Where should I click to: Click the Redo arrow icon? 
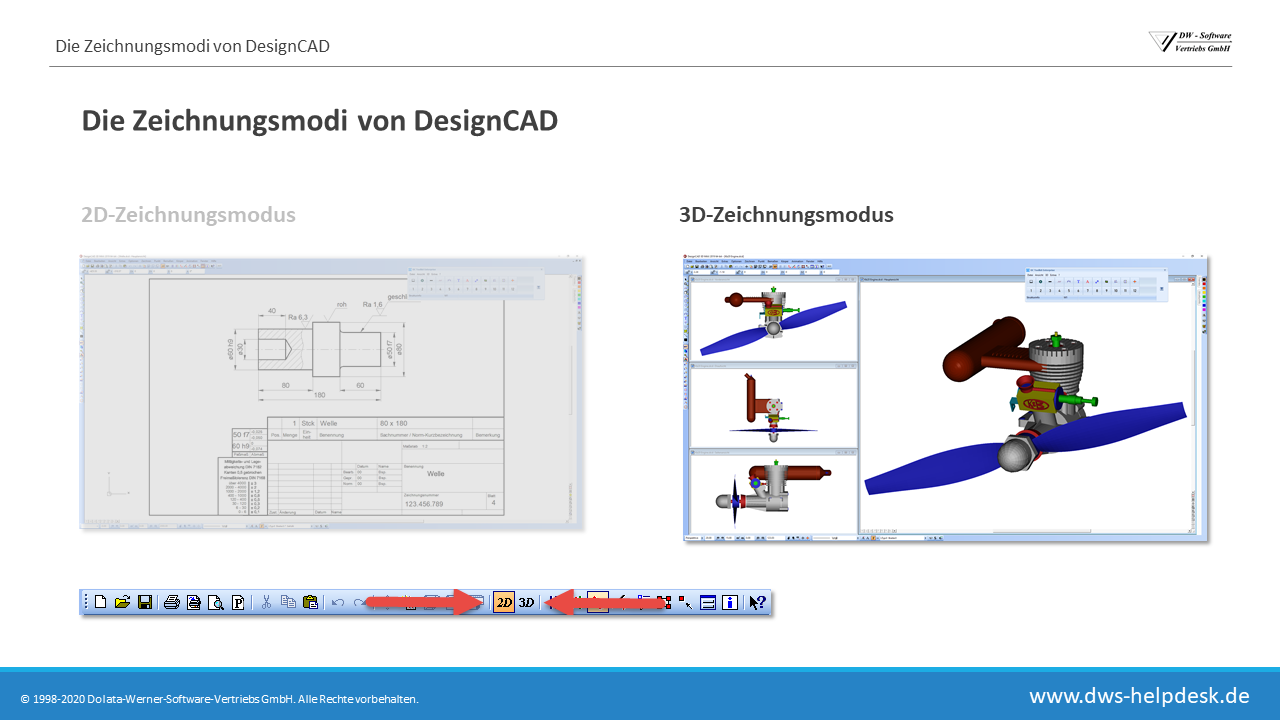click(x=359, y=602)
